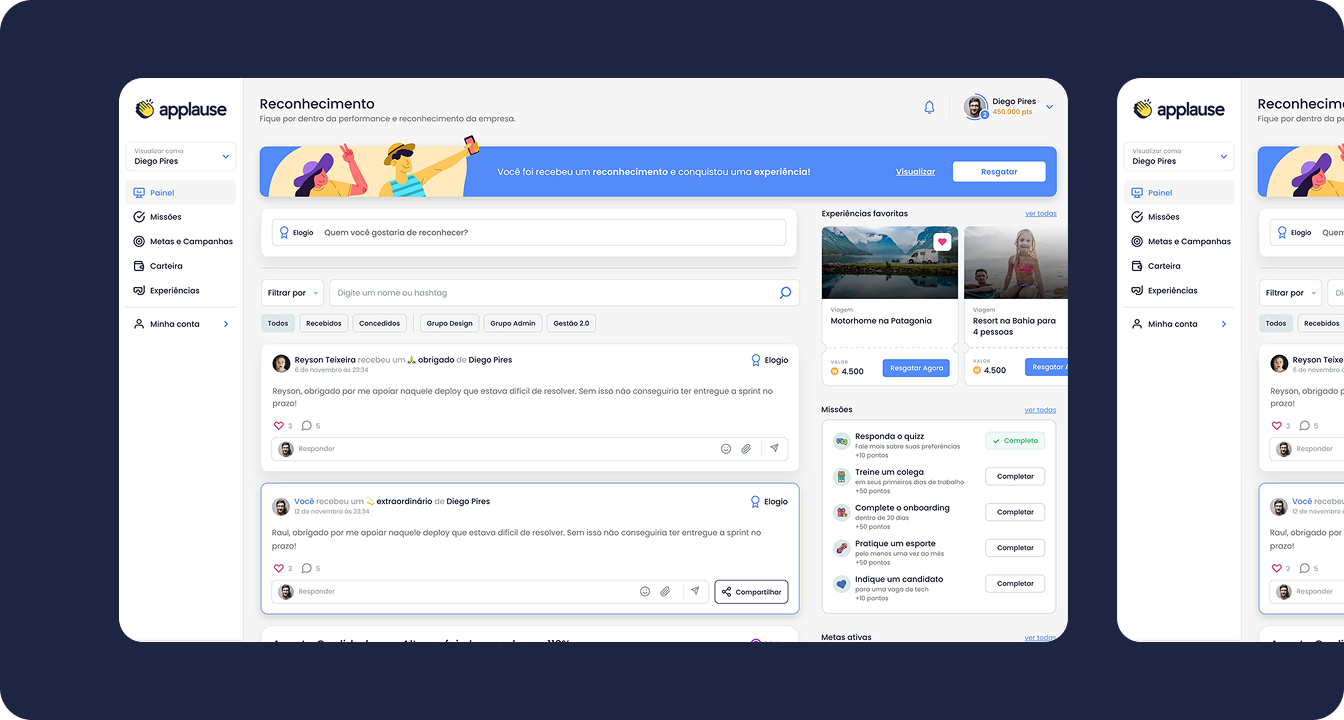This screenshot has width=1344, height=720.
Task: Send reply on 'Você recebeu' post
Action: [x=695, y=592]
